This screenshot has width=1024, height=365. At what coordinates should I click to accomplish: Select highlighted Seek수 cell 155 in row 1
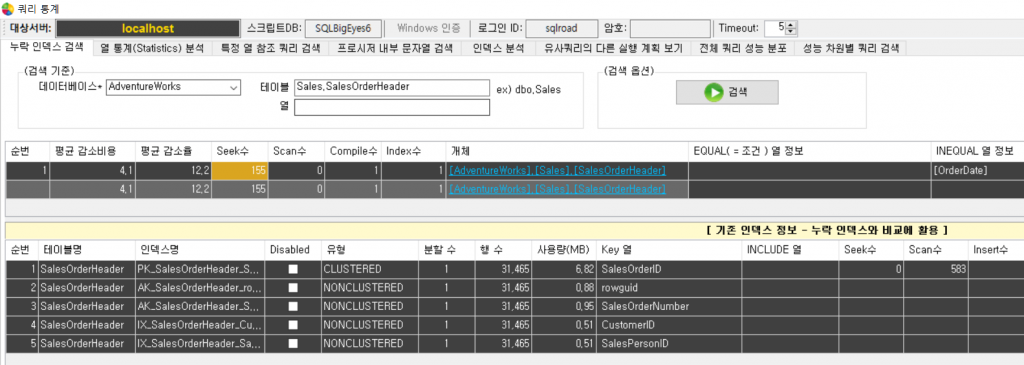(240, 170)
